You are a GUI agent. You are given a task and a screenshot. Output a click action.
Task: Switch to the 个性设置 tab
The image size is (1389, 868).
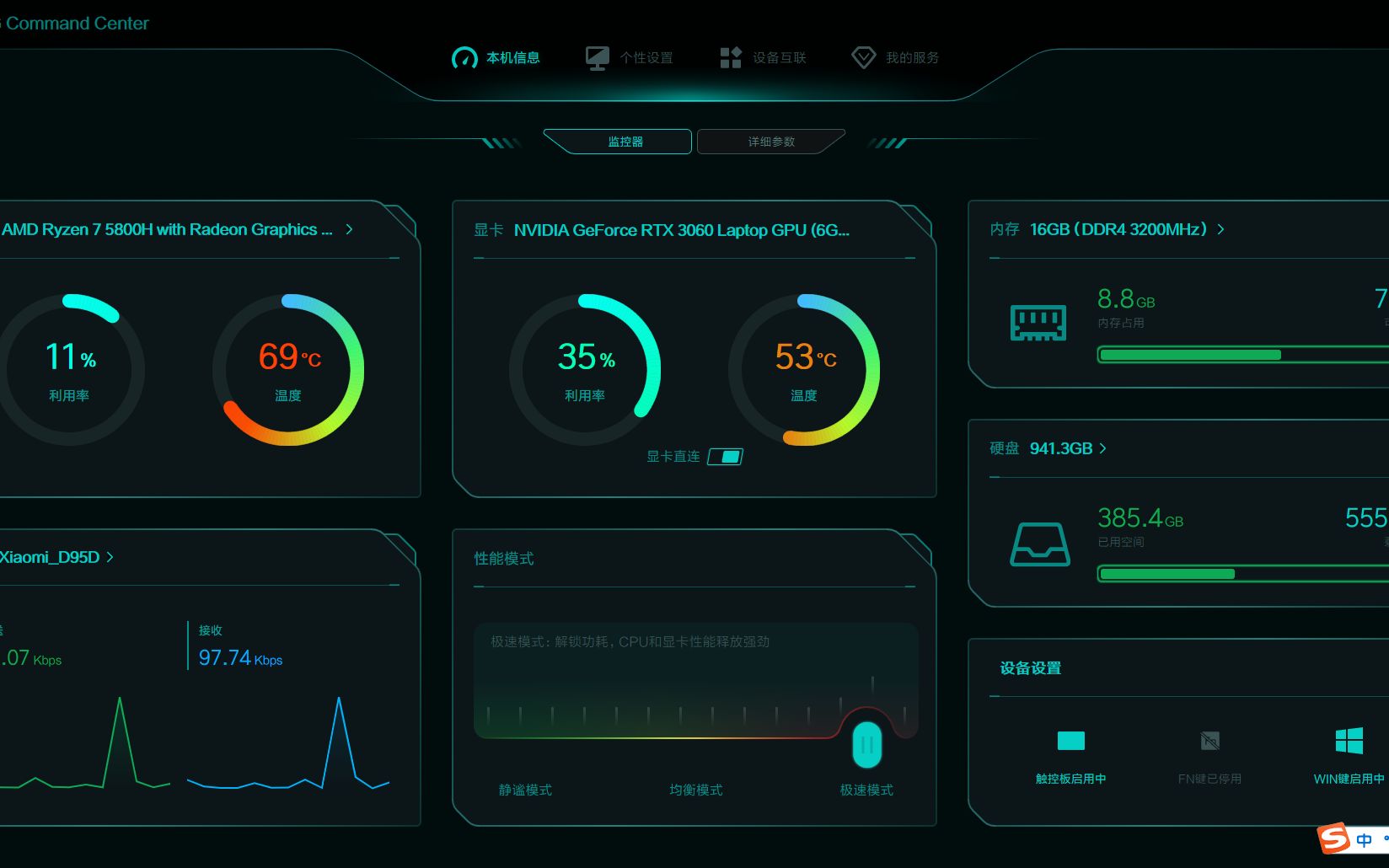click(x=630, y=57)
